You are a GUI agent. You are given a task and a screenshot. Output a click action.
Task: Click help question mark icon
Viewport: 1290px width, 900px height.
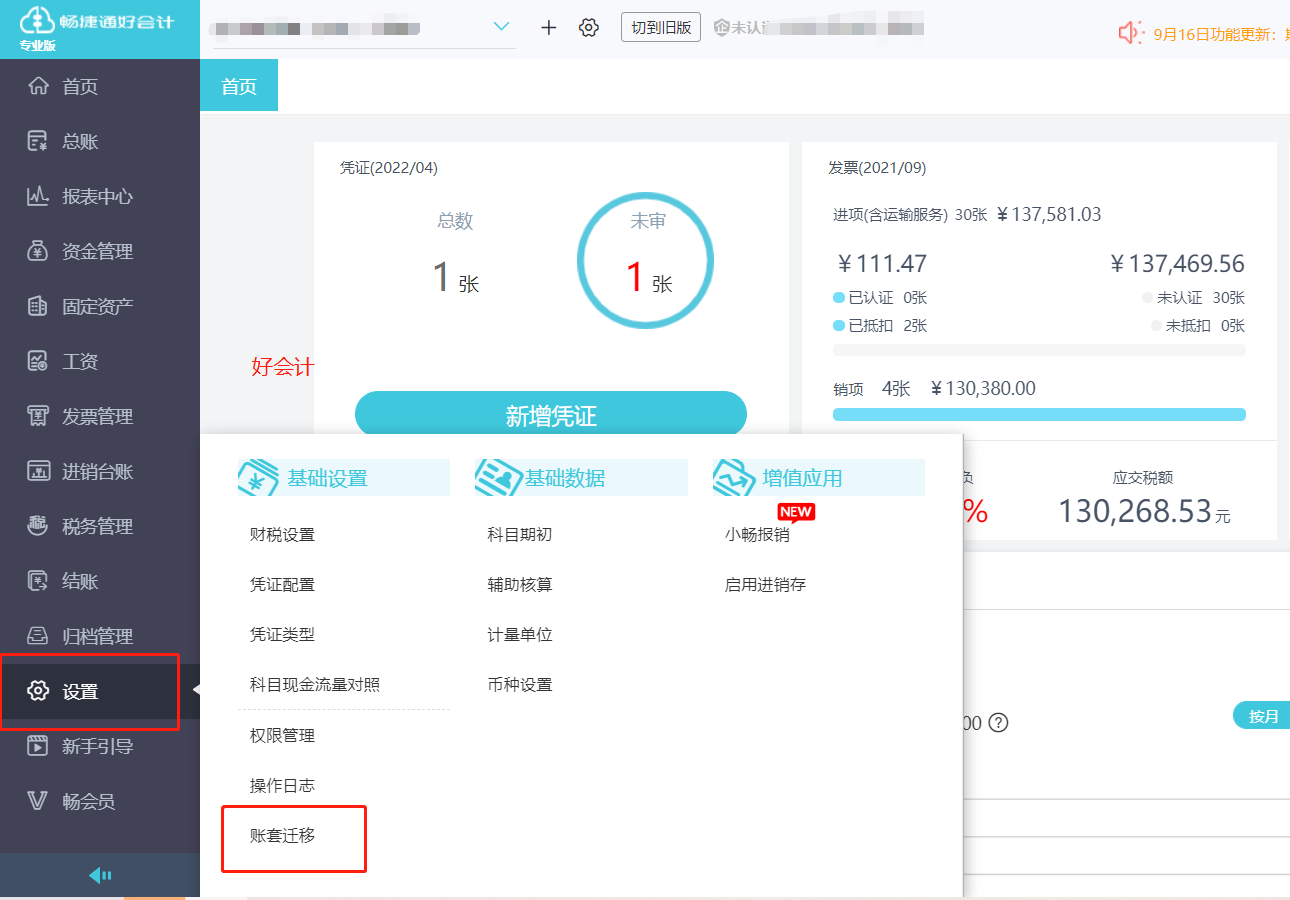point(997,723)
